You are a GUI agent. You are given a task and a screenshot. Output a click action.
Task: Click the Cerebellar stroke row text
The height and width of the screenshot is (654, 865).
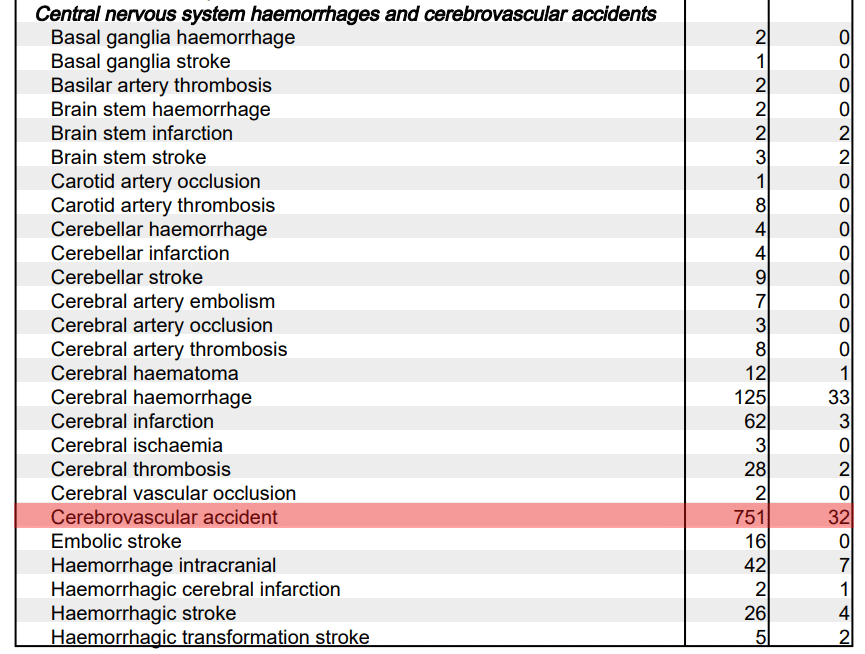(x=127, y=277)
